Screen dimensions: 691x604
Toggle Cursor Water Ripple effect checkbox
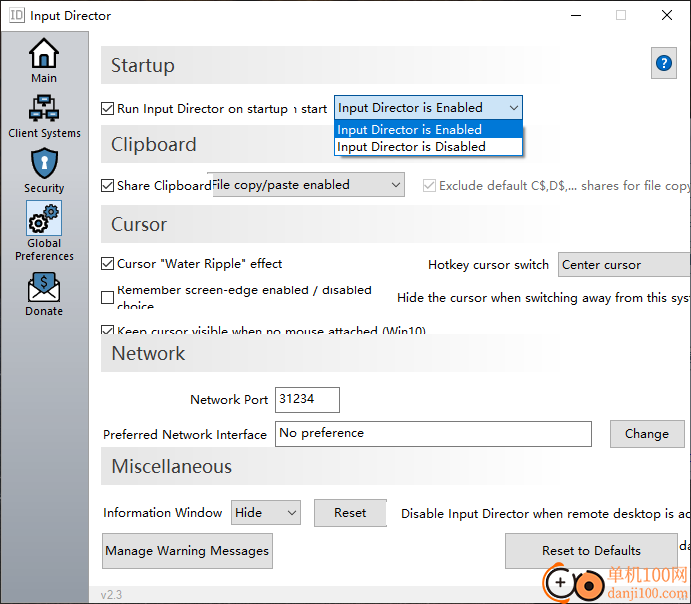[108, 263]
